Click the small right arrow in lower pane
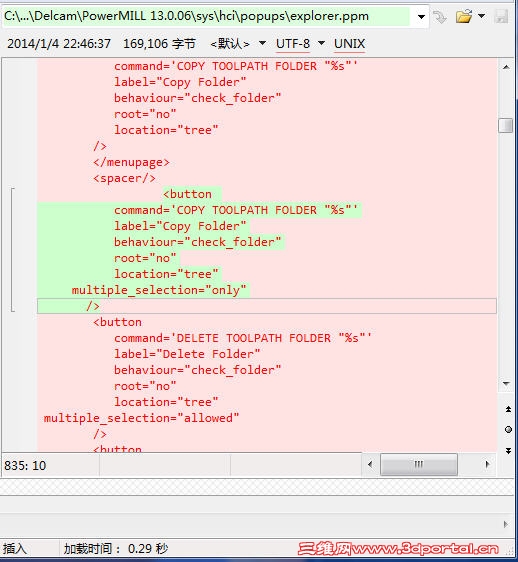 [x=505, y=524]
